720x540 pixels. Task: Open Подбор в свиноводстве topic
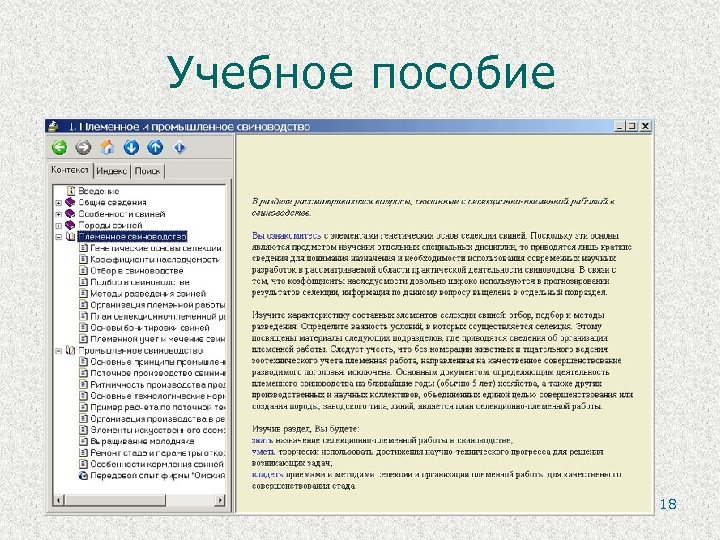[140, 282]
